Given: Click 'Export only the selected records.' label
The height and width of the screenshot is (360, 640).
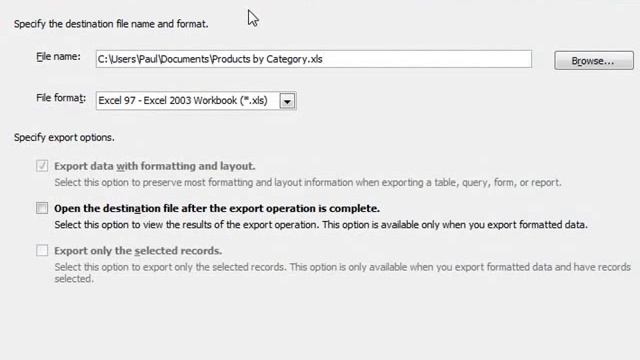Looking at the screenshot, I should pyautogui.click(x=138, y=251).
